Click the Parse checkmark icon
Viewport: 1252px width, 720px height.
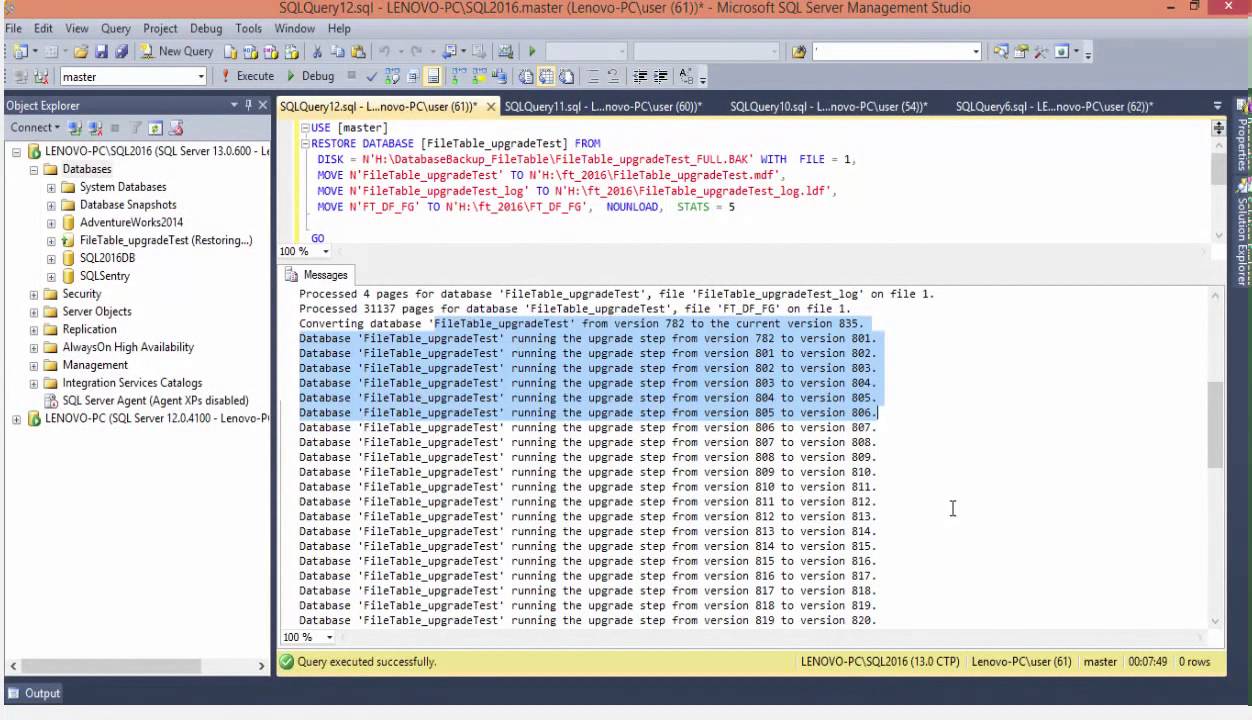pyautogui.click(x=372, y=76)
